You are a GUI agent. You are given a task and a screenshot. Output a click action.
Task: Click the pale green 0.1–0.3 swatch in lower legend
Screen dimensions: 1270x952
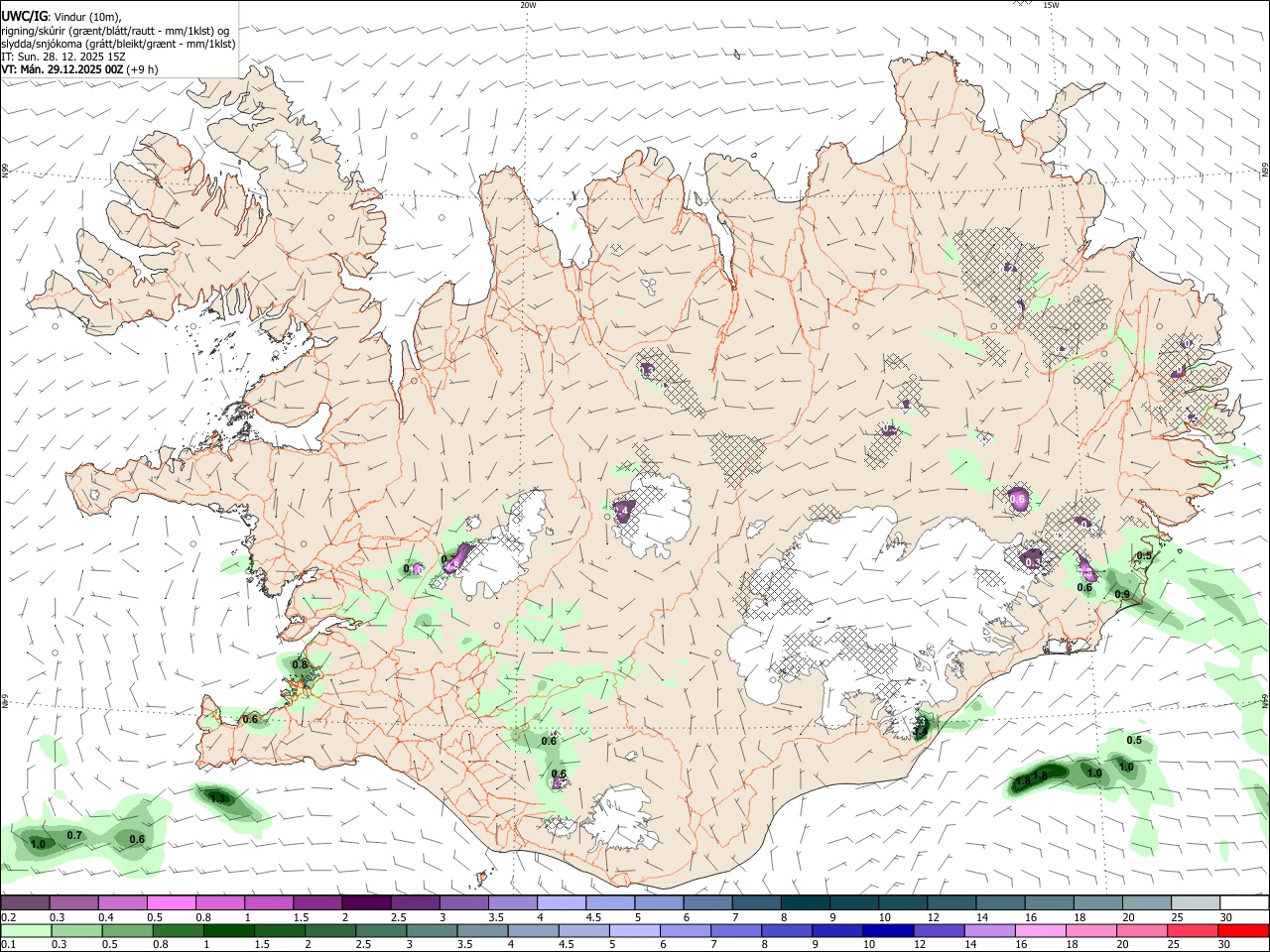click(x=25, y=932)
